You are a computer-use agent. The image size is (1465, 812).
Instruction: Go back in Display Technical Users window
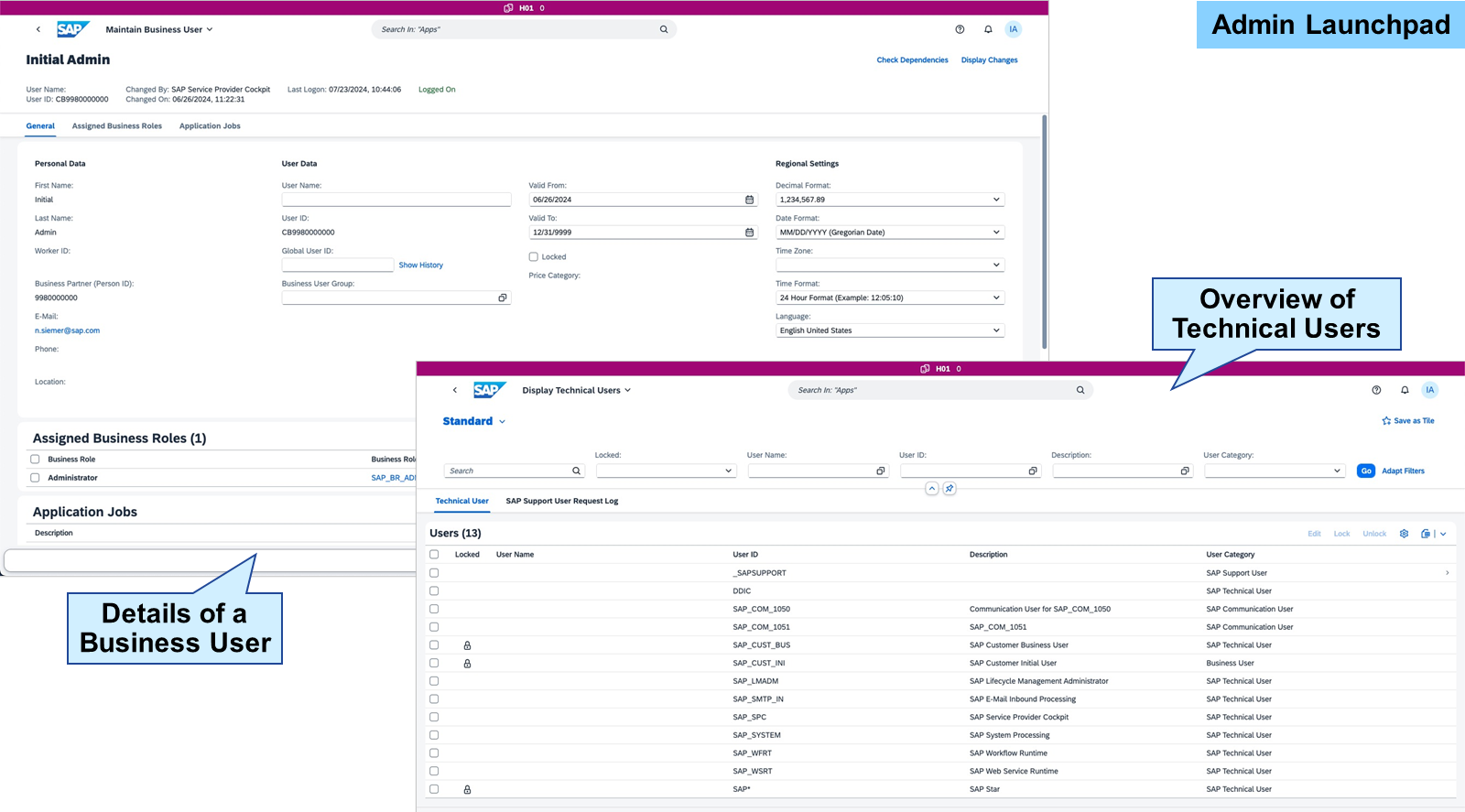[455, 390]
